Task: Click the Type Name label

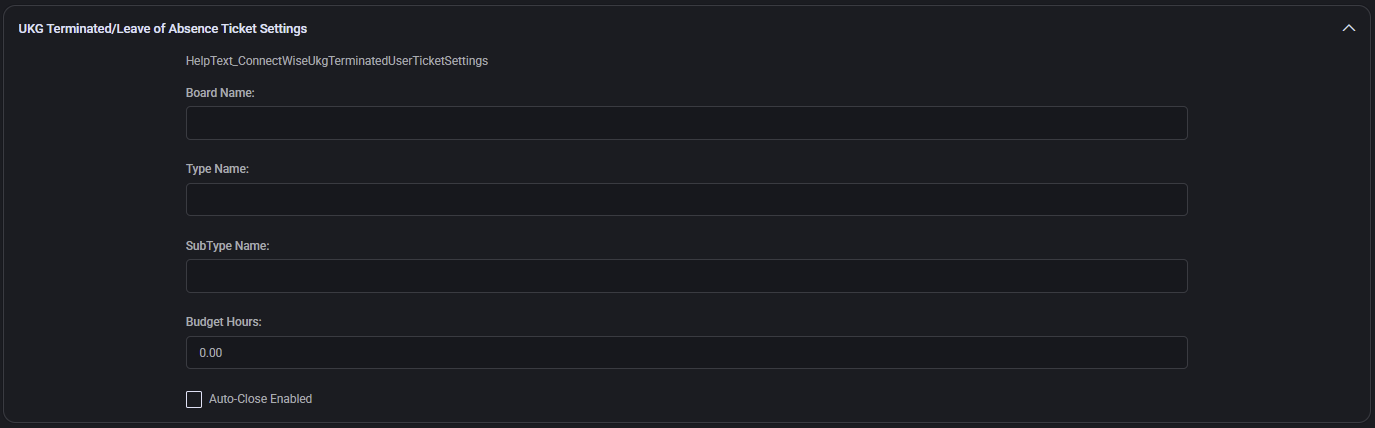Action: tap(217, 169)
